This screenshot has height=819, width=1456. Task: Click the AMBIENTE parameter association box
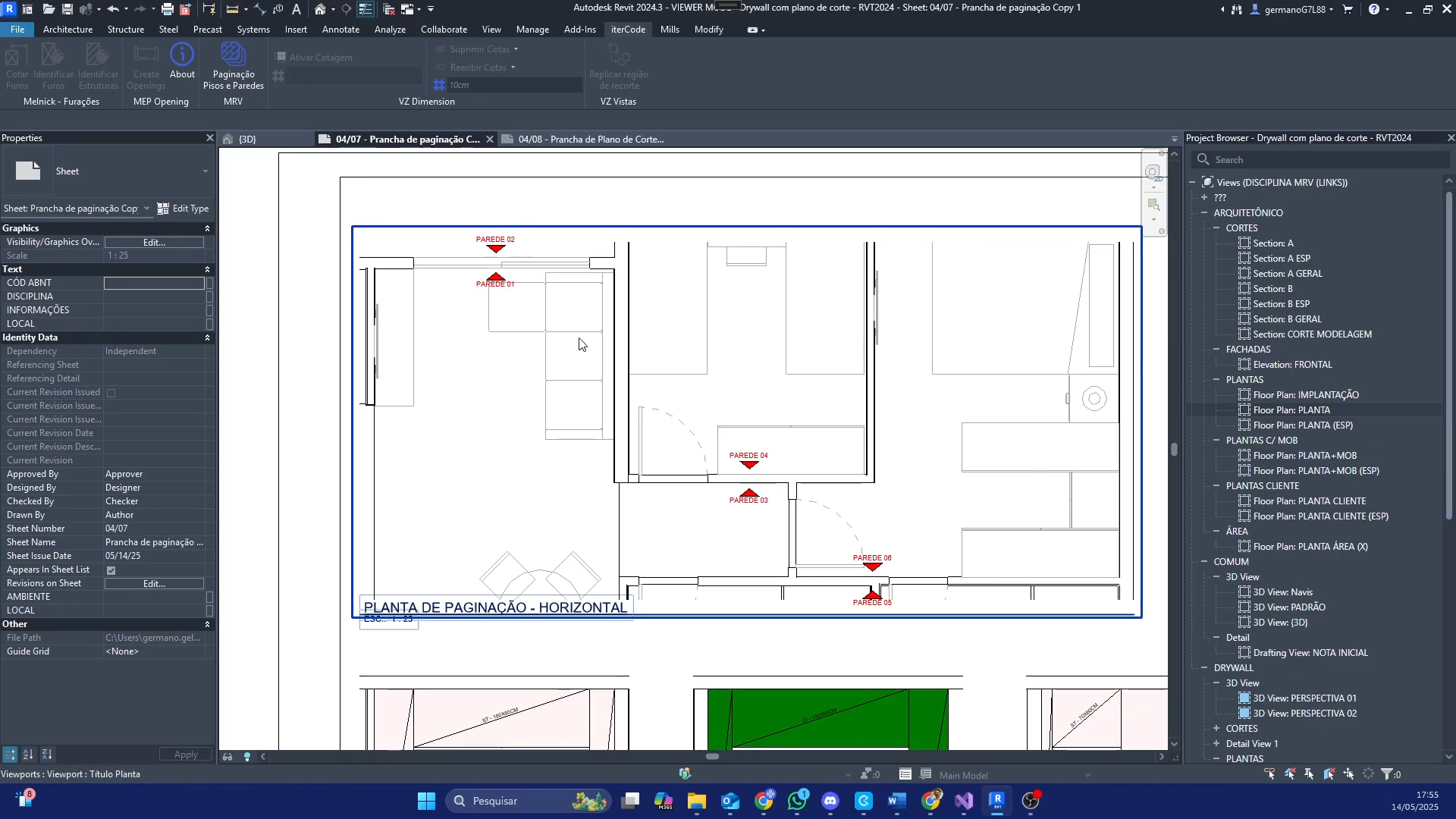point(210,597)
